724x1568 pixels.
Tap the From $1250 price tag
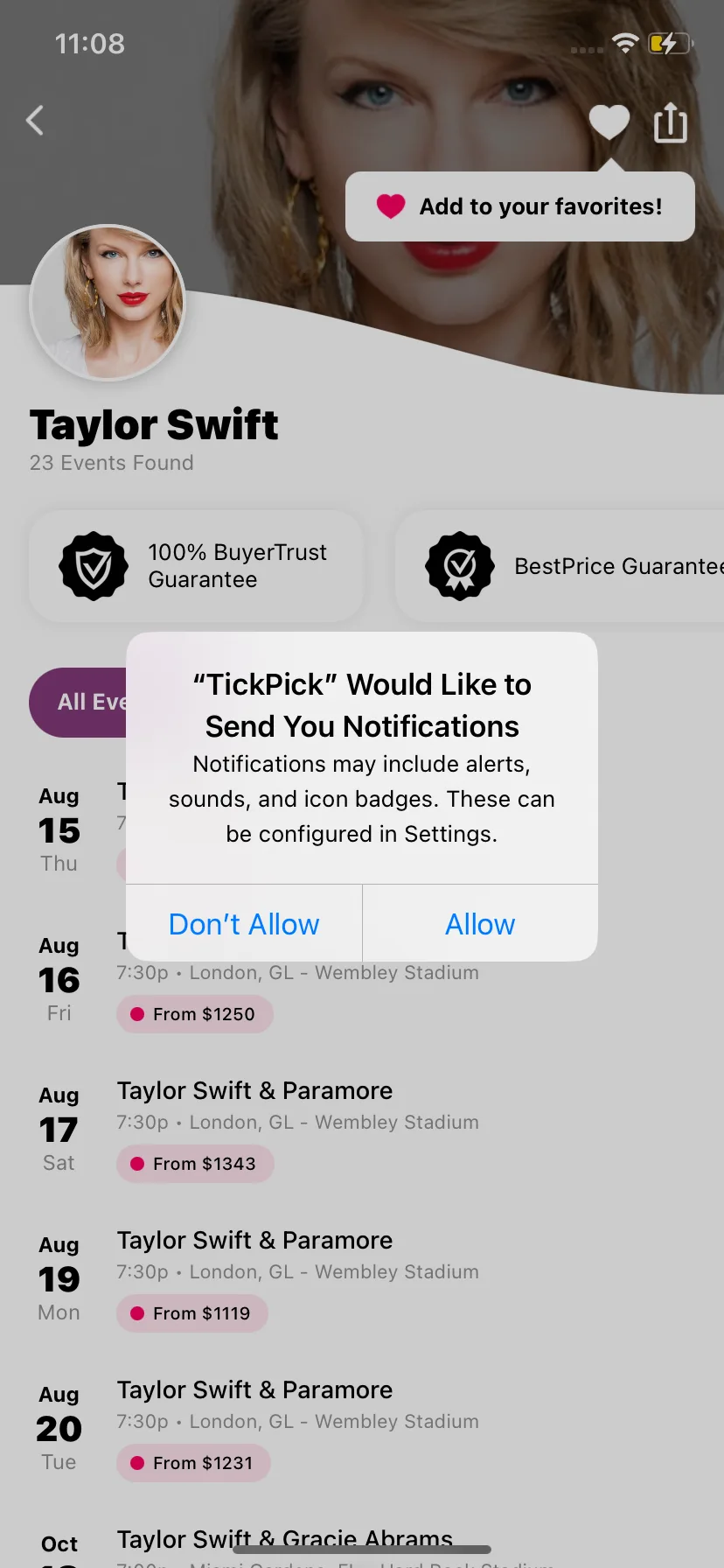pyautogui.click(x=195, y=1014)
